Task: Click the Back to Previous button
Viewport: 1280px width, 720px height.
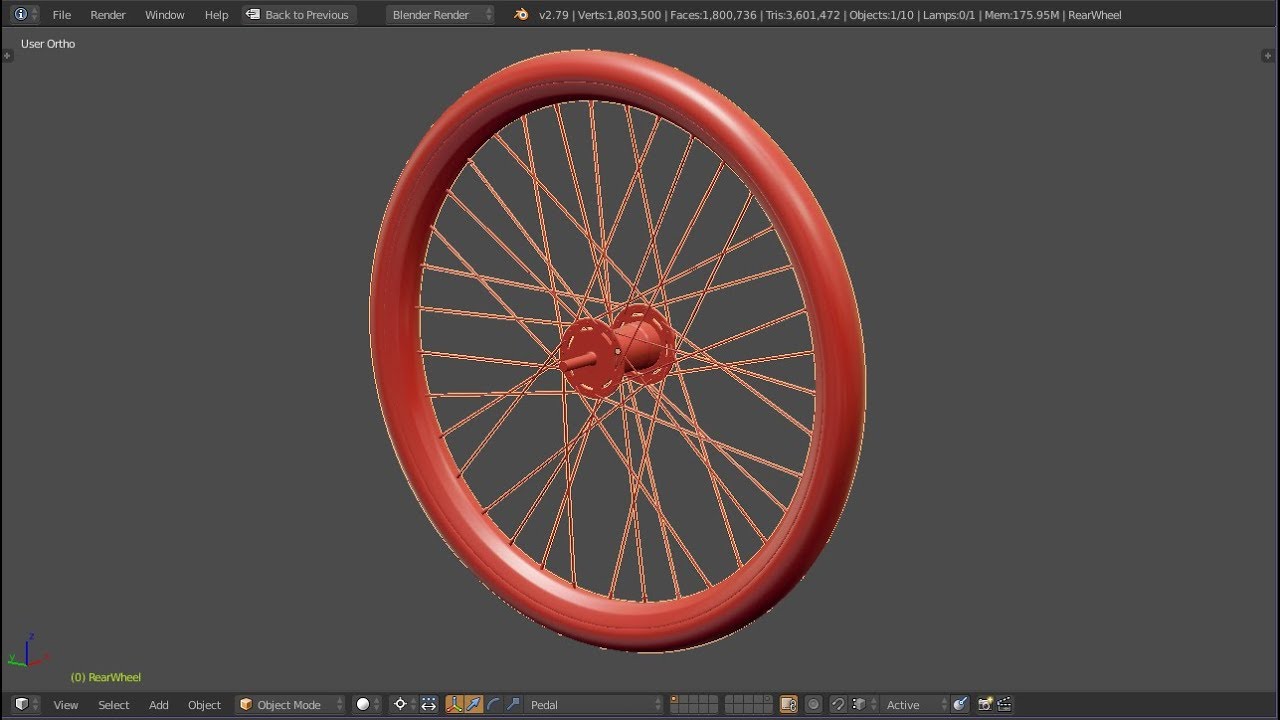Action: (x=298, y=15)
